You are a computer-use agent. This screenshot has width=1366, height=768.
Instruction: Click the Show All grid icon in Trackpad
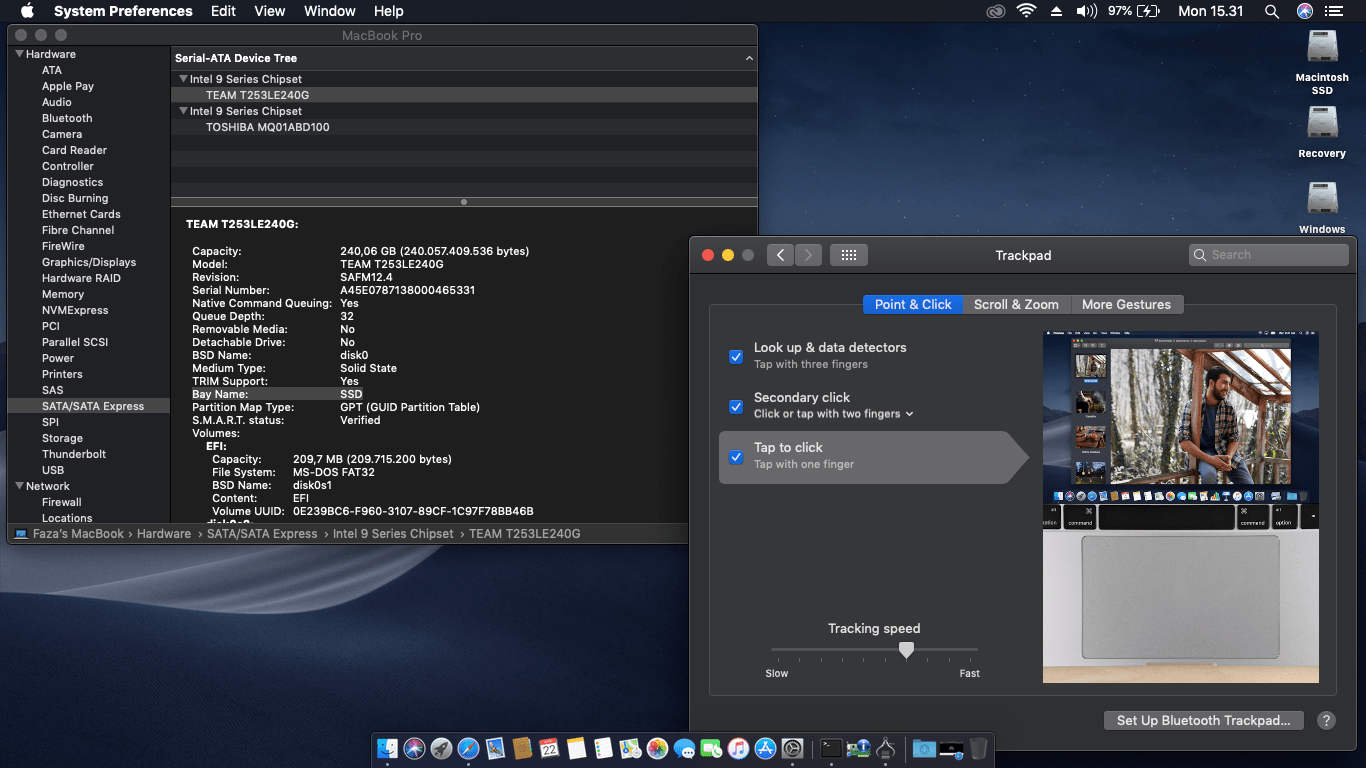coord(848,255)
